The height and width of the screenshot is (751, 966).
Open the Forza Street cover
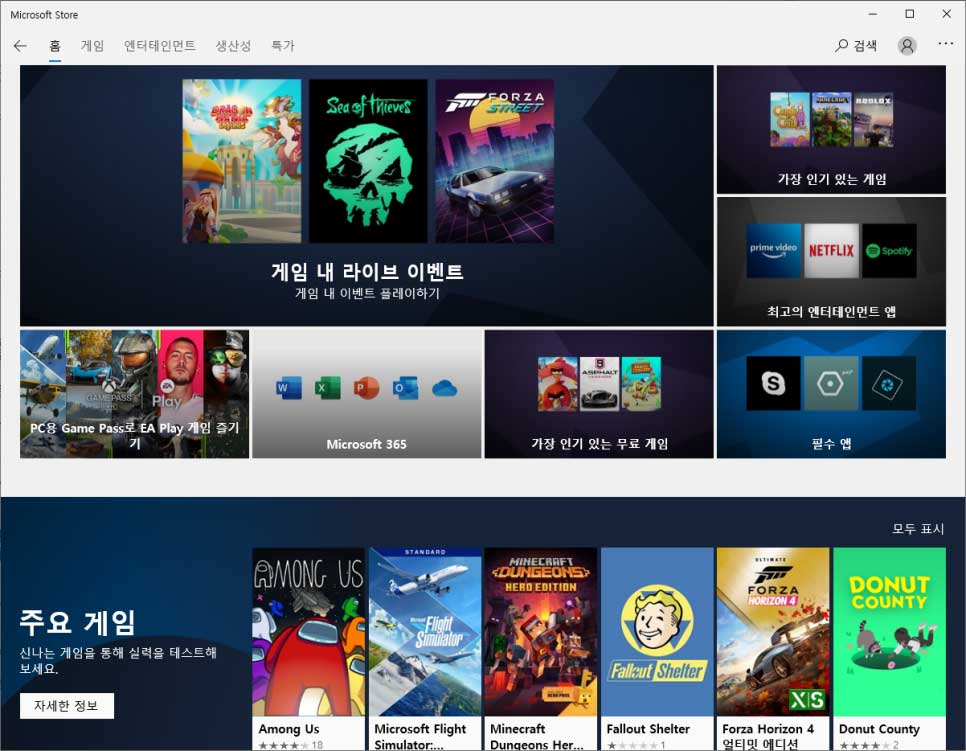point(494,161)
